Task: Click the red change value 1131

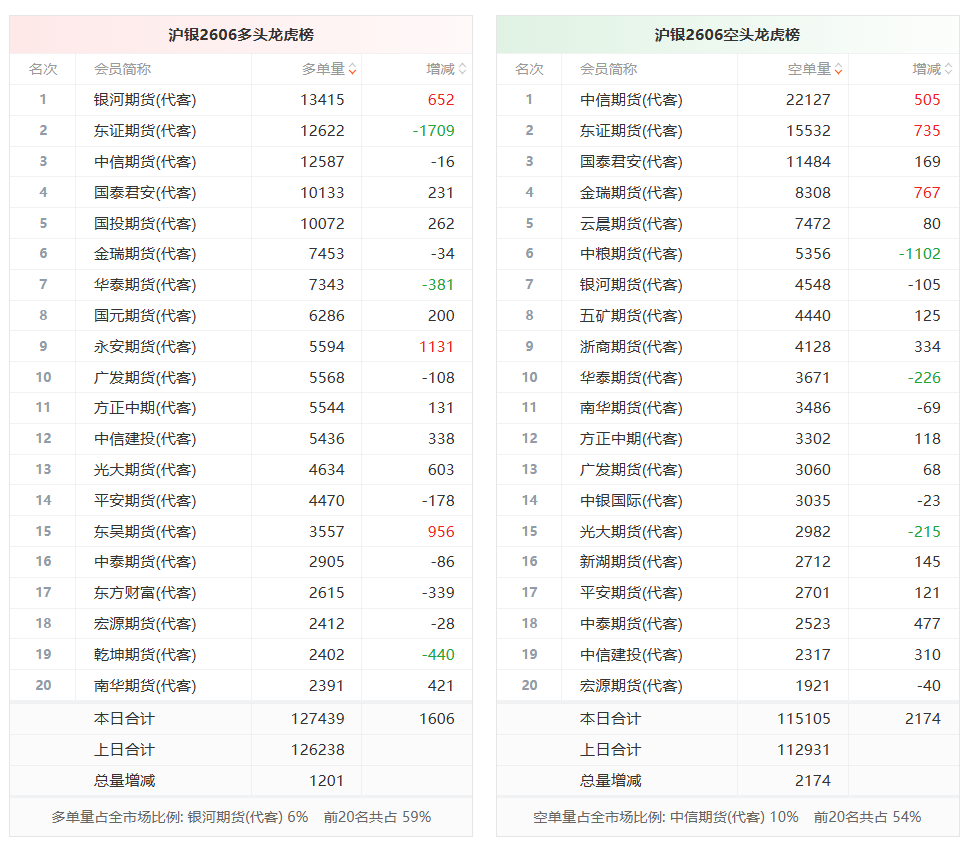Action: 436,346
